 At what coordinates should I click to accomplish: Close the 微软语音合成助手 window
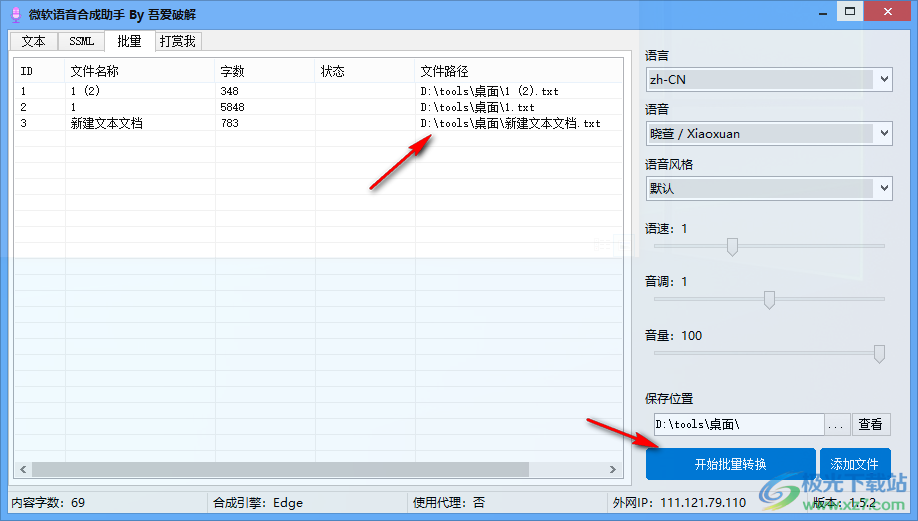(x=888, y=11)
